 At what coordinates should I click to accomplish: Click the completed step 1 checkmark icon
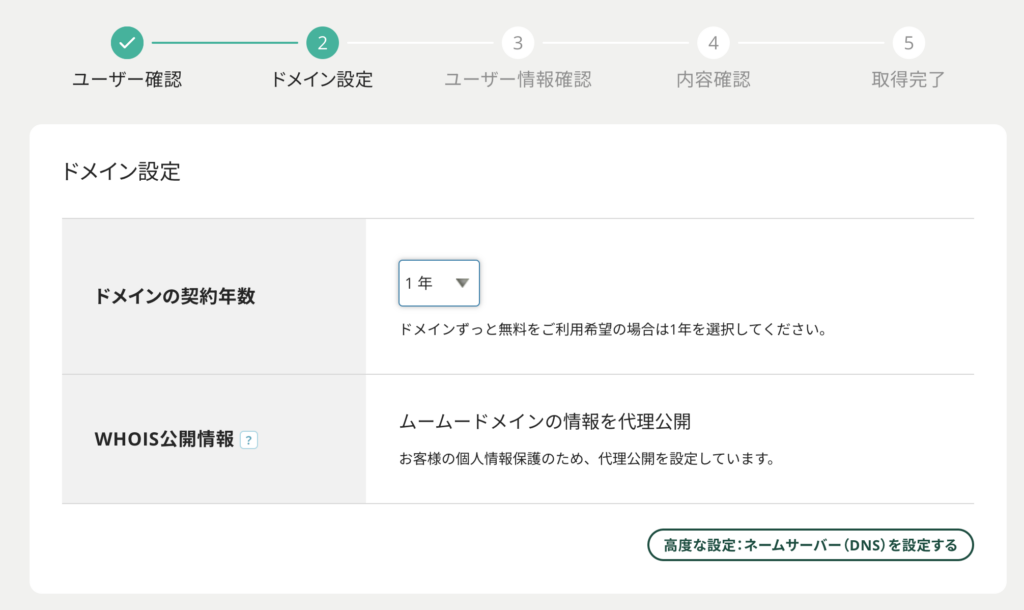(127, 43)
